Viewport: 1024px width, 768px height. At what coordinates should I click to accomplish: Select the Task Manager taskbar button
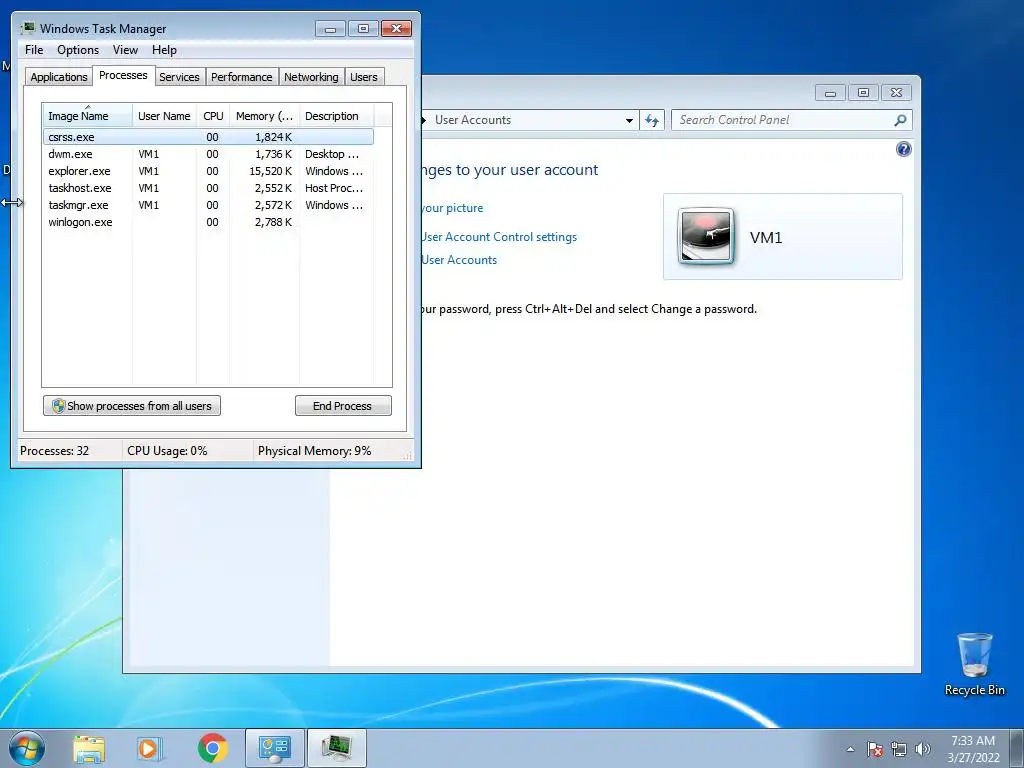click(x=336, y=748)
